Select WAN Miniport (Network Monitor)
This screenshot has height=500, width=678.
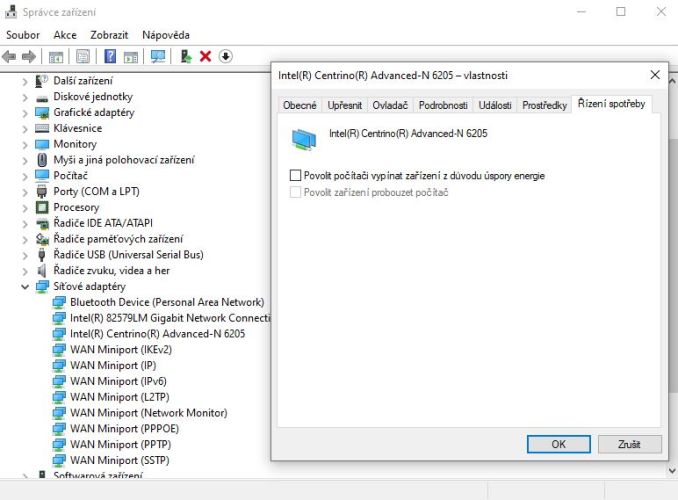(x=148, y=413)
